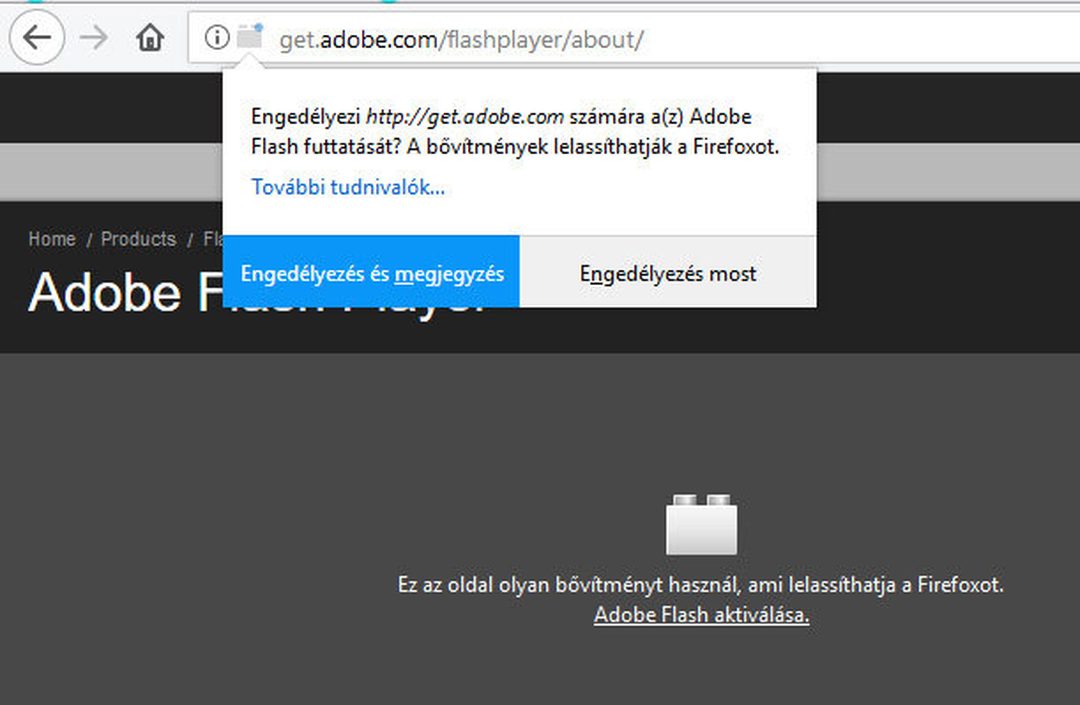Open the Home breadcrumb link
The image size is (1080, 705).
click(52, 239)
